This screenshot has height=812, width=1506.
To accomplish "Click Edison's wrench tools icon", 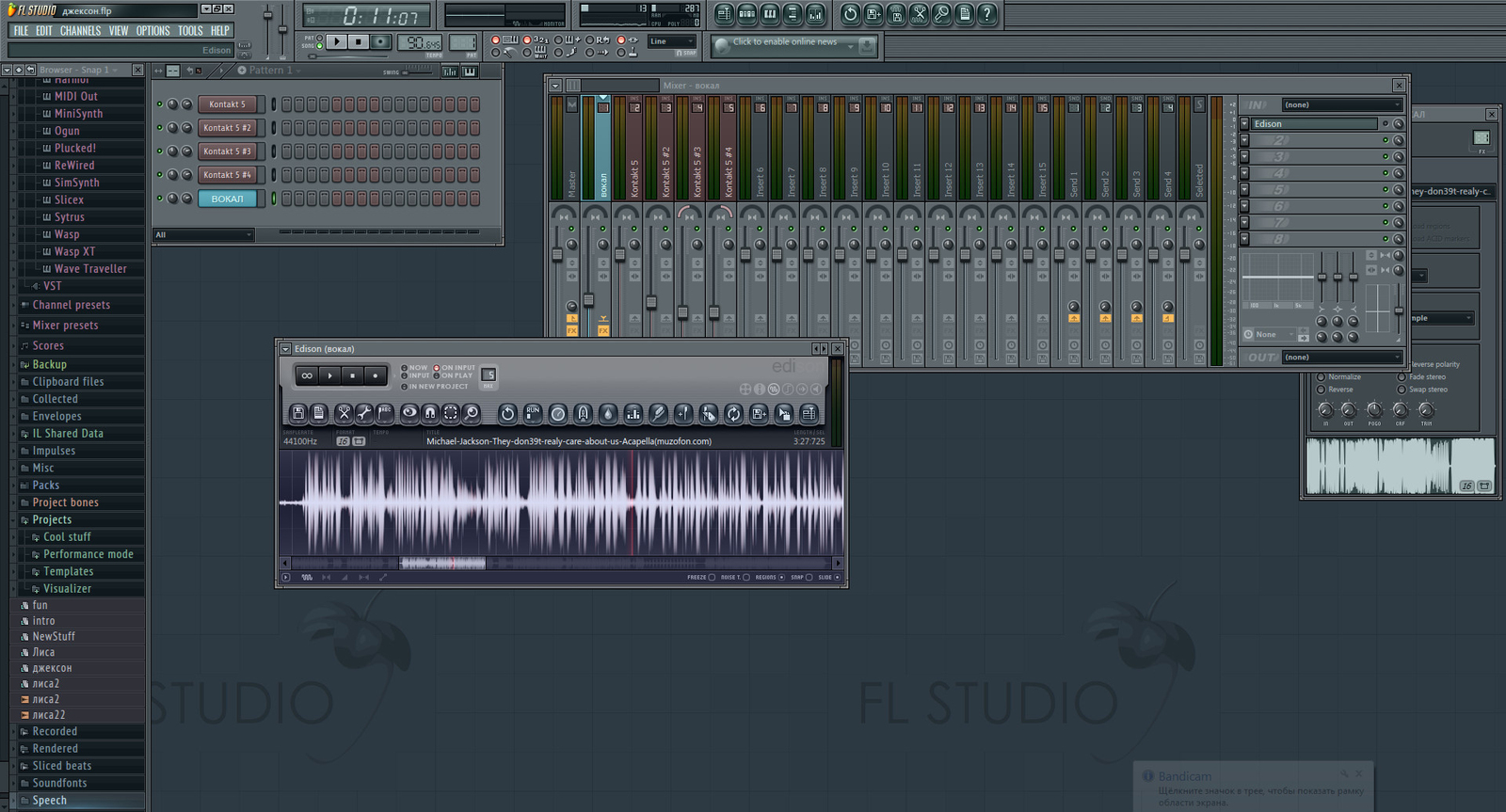I will point(364,413).
